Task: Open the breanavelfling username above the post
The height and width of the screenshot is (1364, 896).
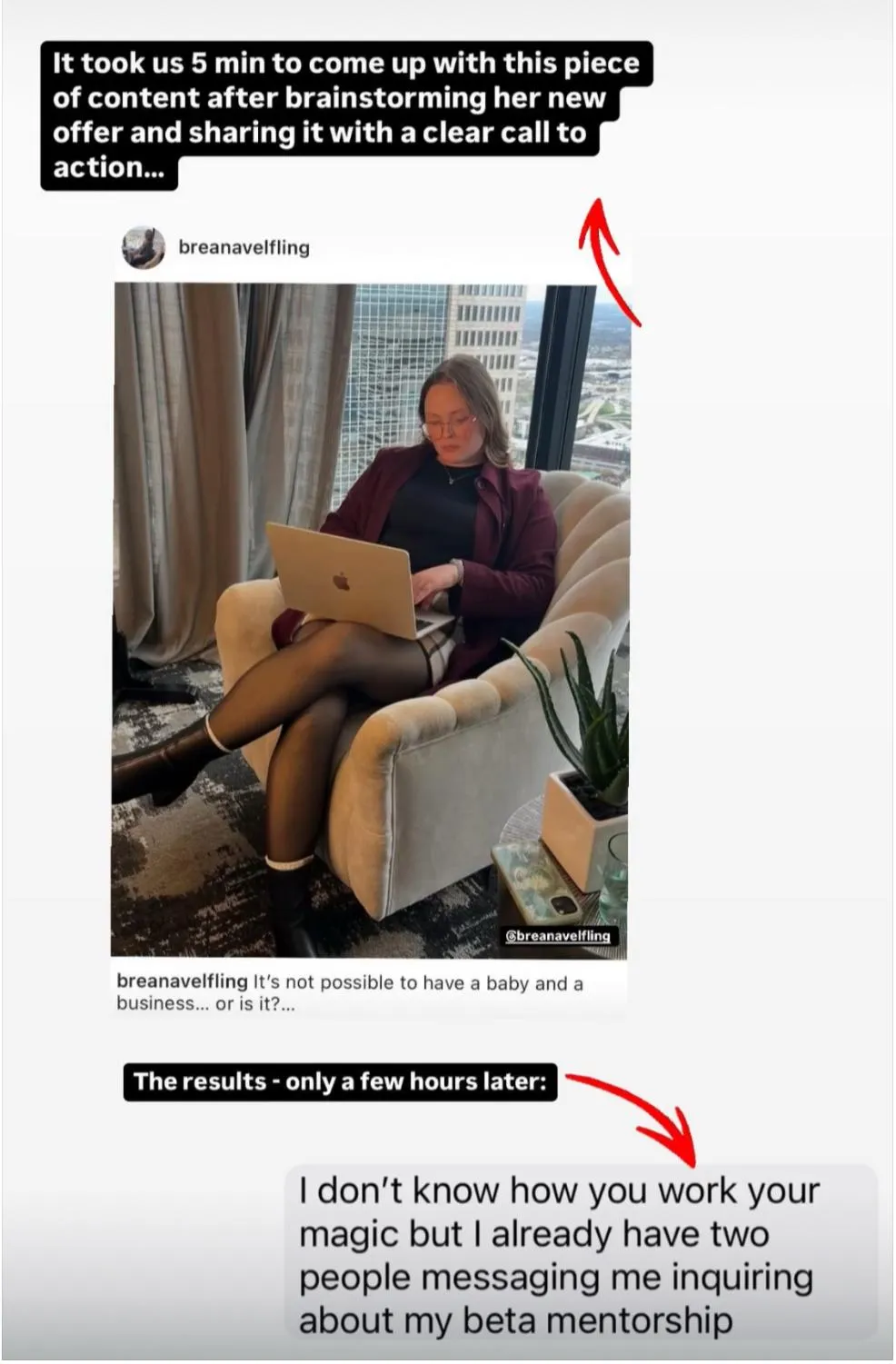Action: tap(244, 247)
